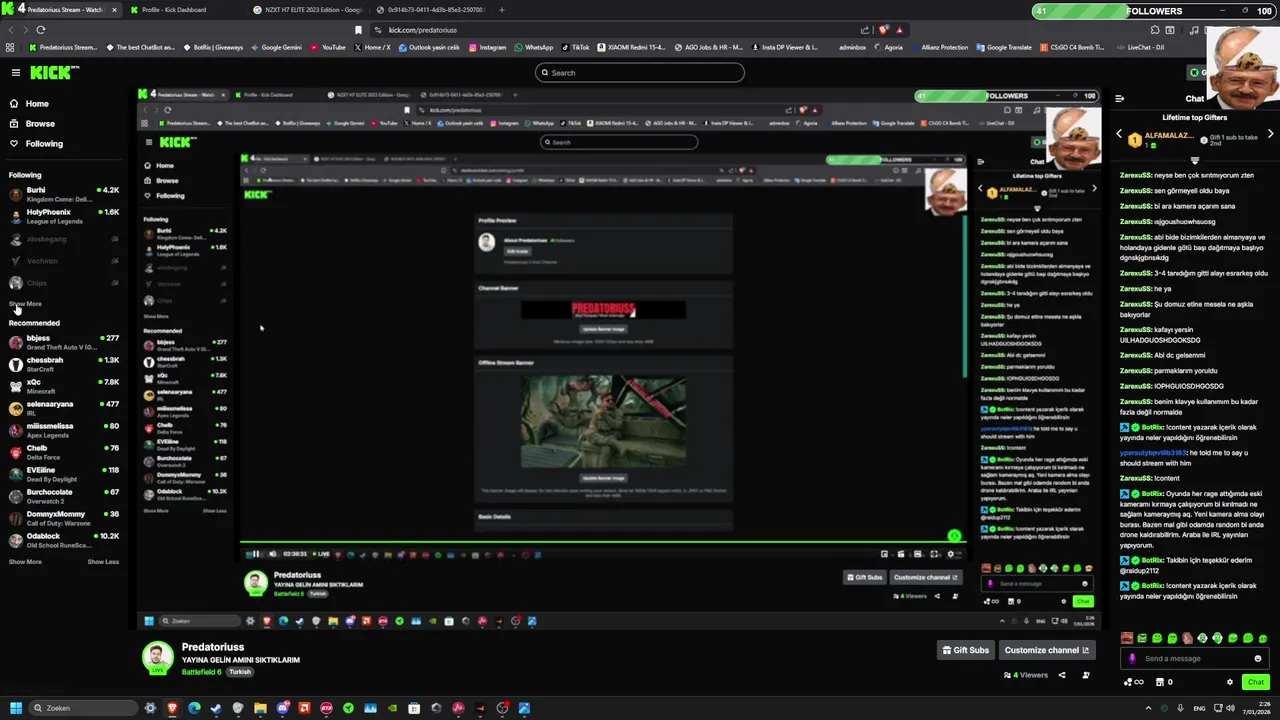Open Google Gemini bookmark
Viewport: 1280px width, 720px height.
pos(276,47)
